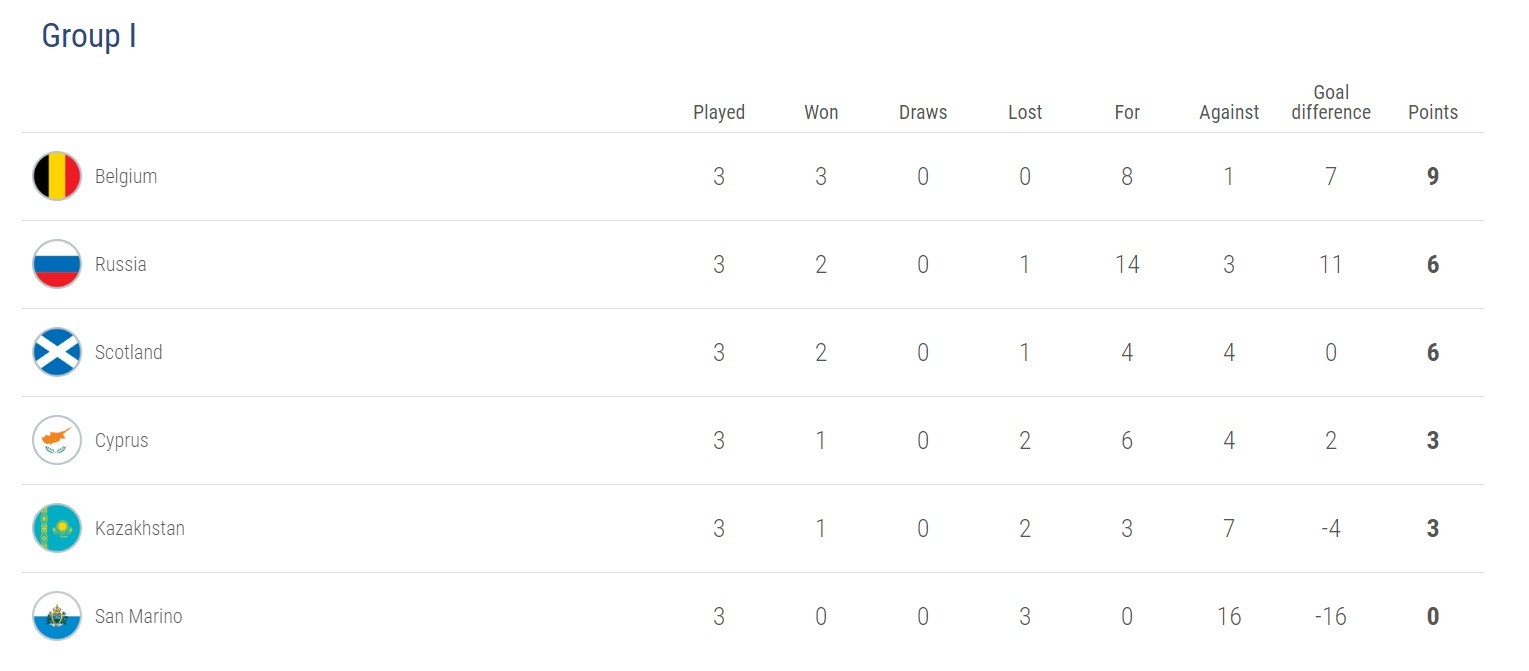Open the Kazakhstan team name

140,529
